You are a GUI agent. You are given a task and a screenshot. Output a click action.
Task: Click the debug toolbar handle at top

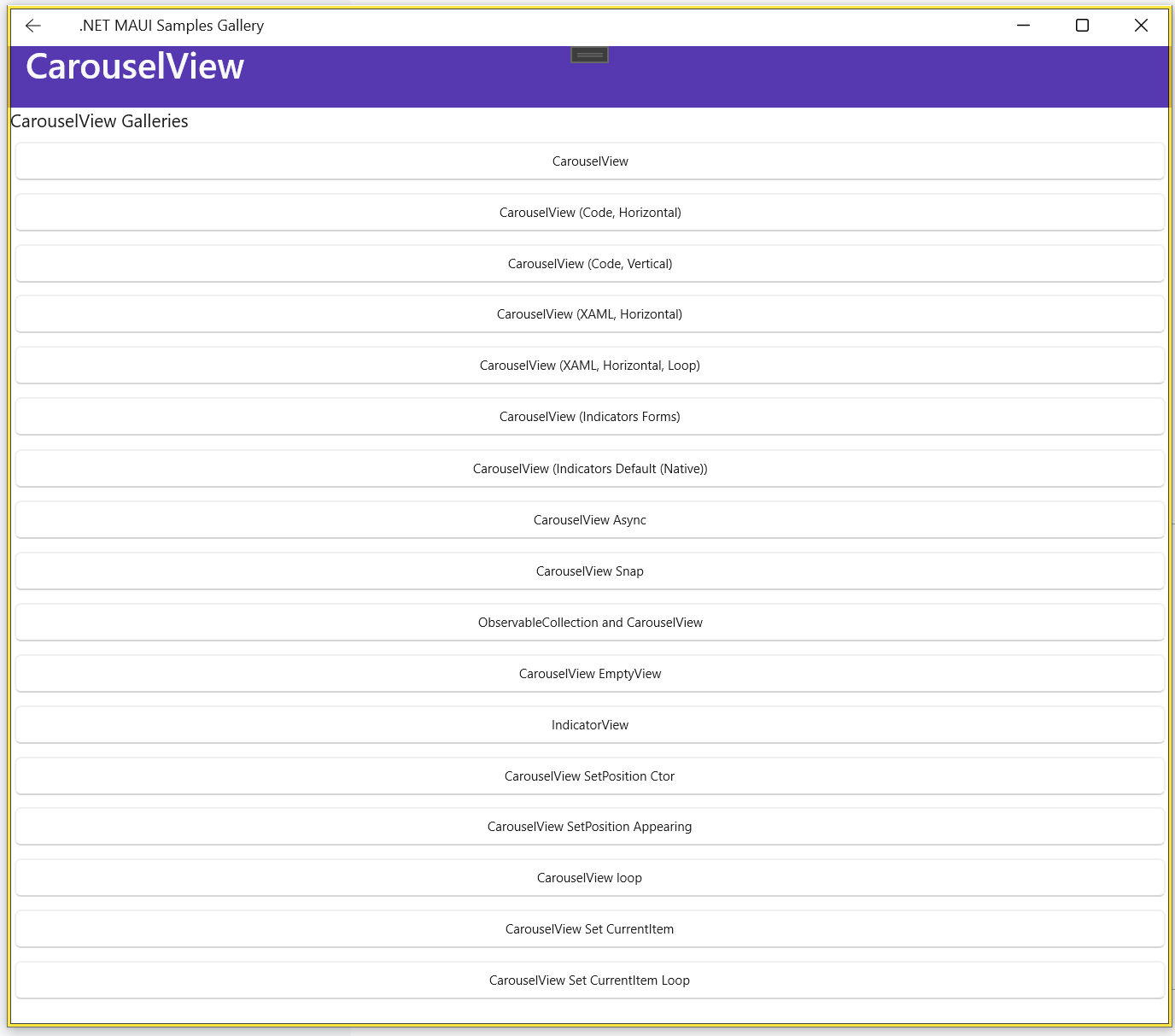[x=589, y=55]
